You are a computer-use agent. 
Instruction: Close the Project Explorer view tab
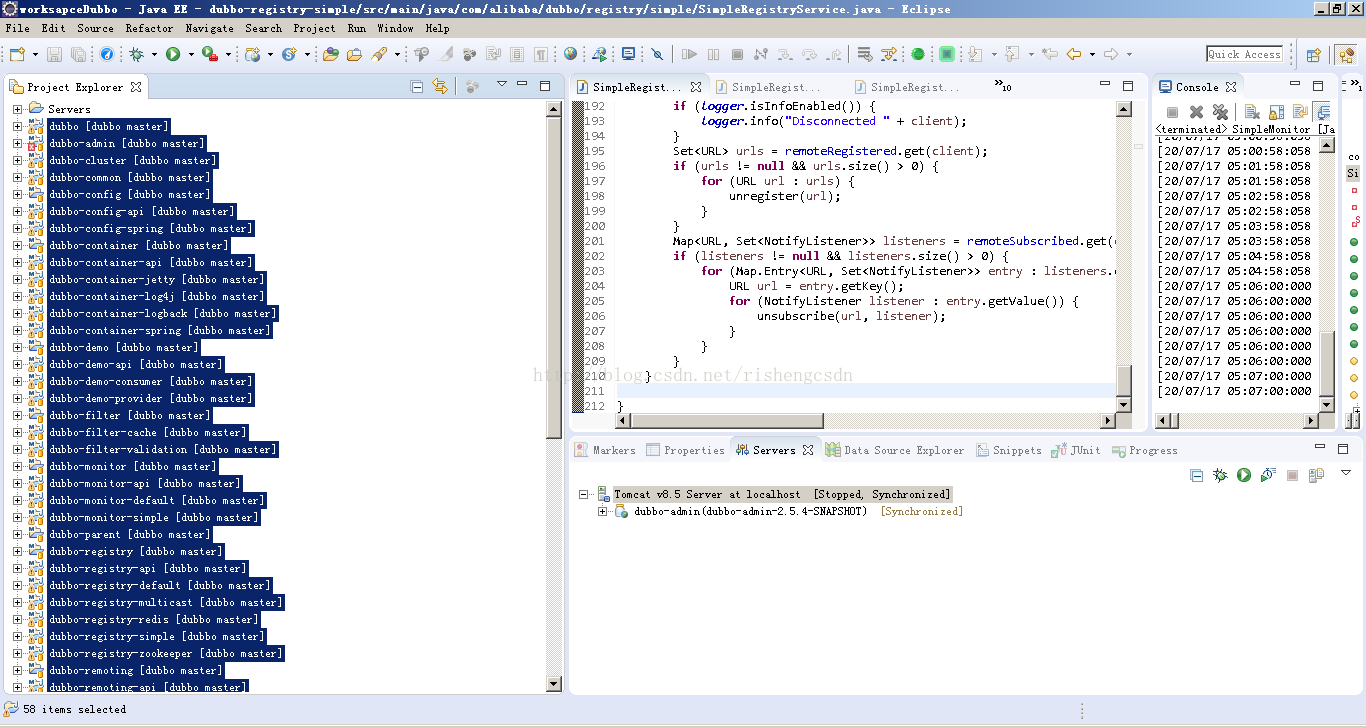136,87
